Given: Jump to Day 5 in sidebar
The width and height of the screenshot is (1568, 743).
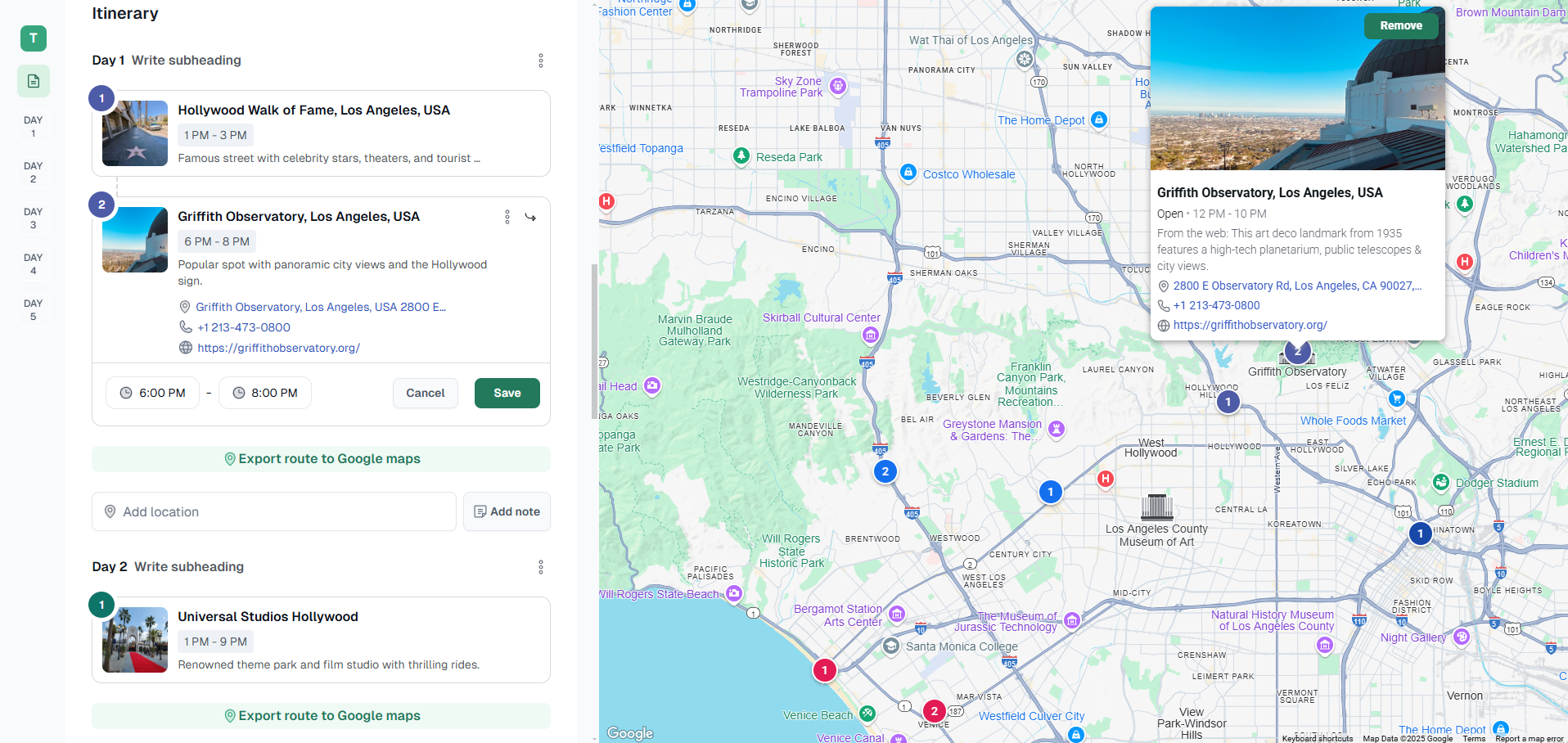Looking at the screenshot, I should [34, 309].
